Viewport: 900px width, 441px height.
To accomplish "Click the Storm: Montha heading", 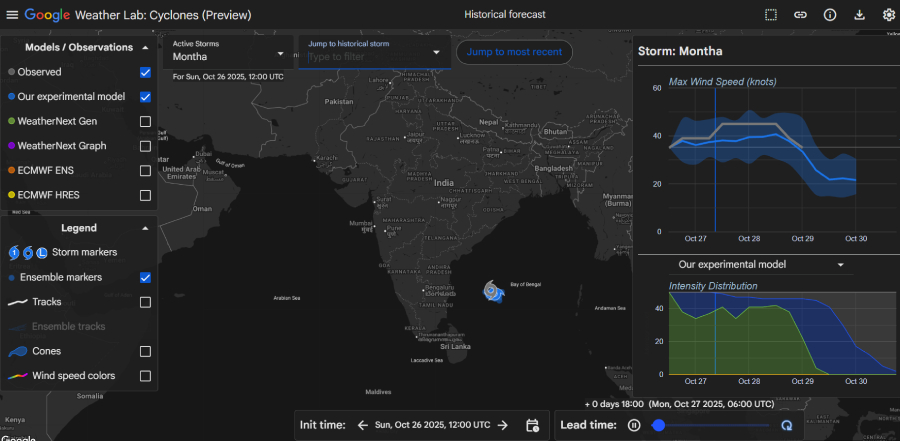I will [x=680, y=51].
